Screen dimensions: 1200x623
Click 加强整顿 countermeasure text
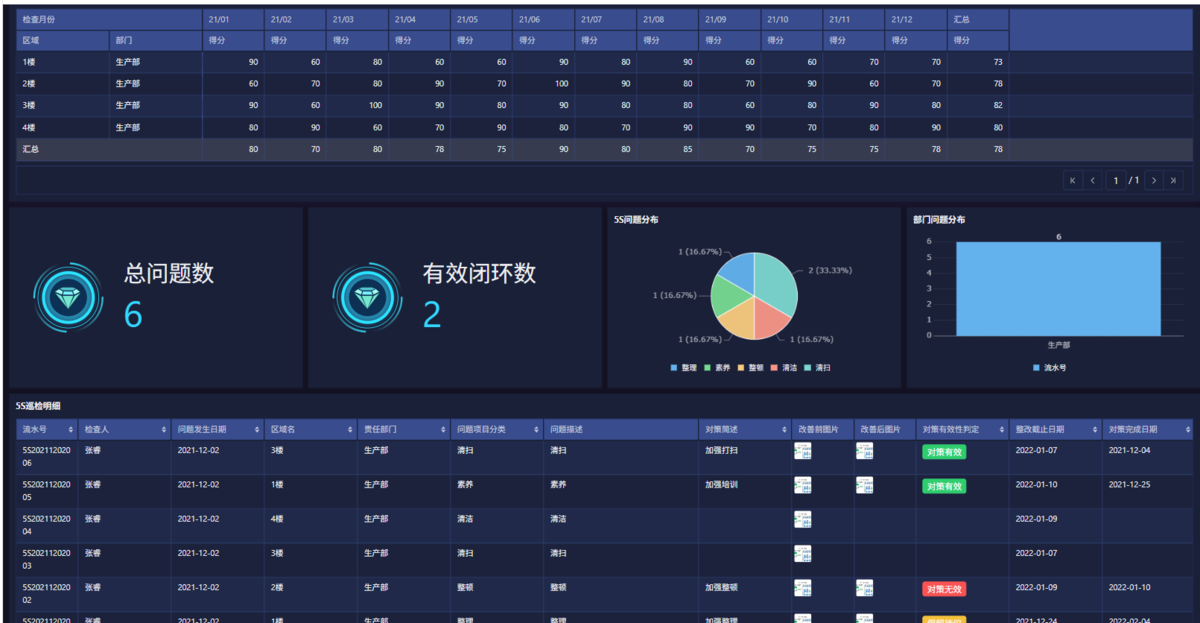coord(722,587)
